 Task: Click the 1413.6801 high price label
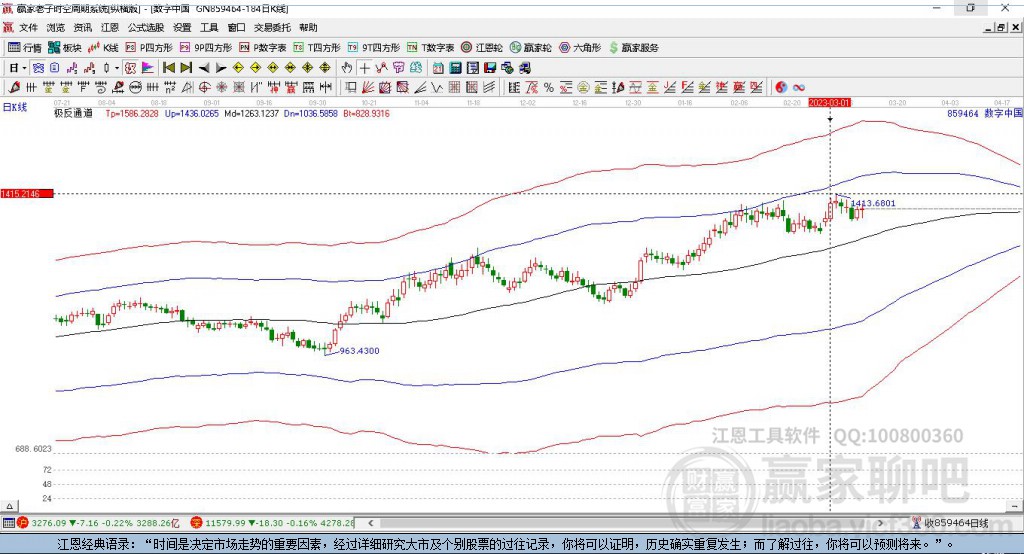click(x=873, y=203)
